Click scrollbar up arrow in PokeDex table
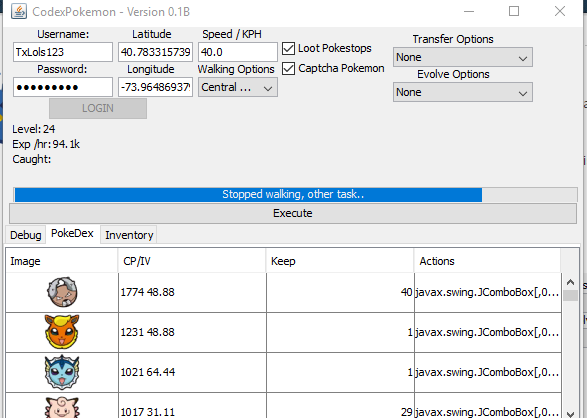This screenshot has height=418, width=587. point(570,282)
